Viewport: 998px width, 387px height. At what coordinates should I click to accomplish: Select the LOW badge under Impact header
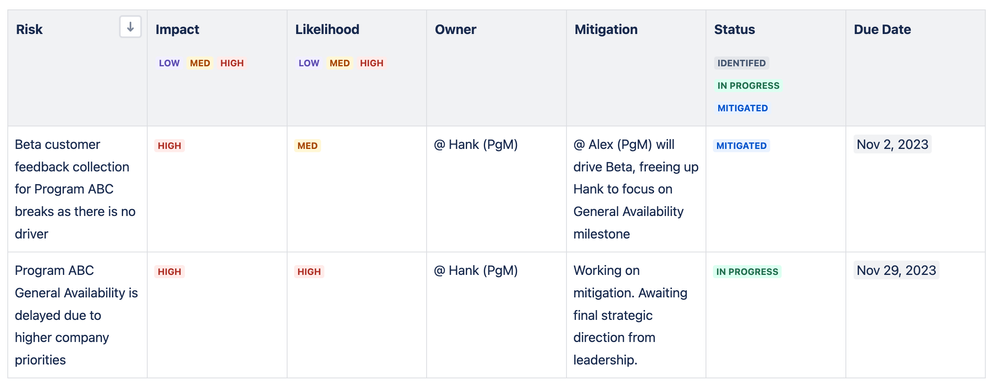click(x=169, y=63)
